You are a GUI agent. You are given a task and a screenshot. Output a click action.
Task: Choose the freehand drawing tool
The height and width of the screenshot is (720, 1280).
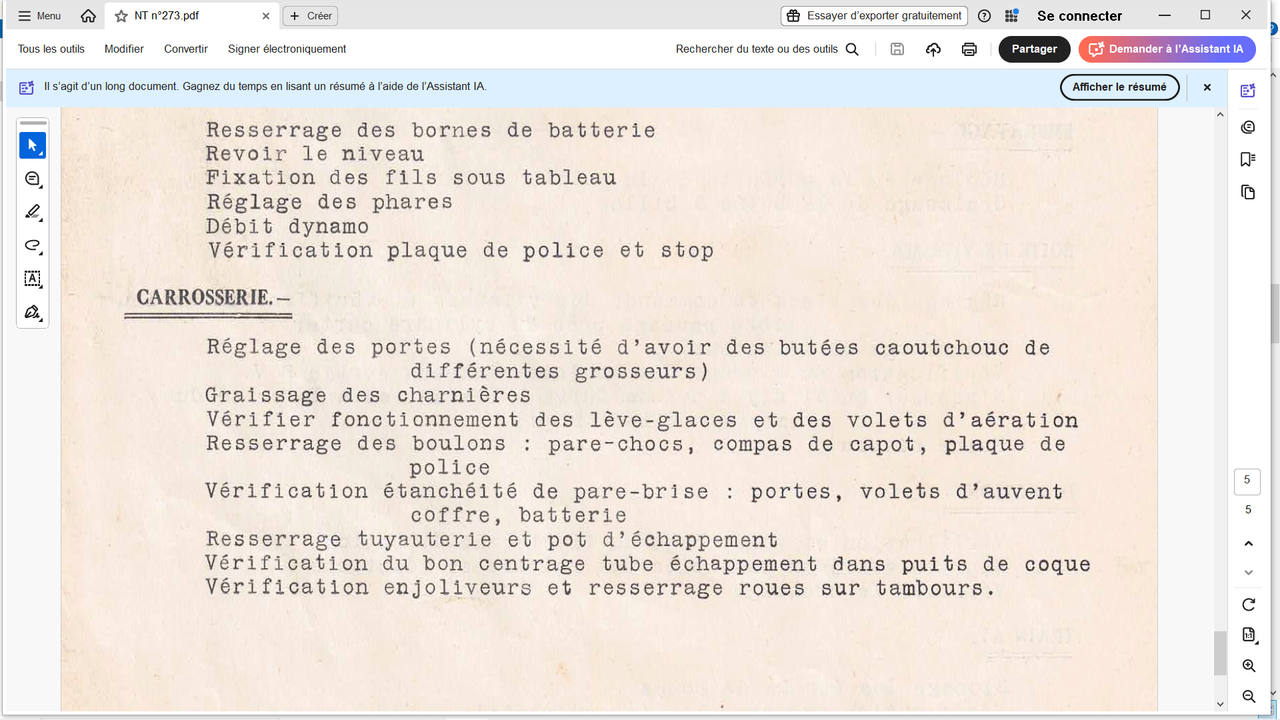click(x=33, y=246)
